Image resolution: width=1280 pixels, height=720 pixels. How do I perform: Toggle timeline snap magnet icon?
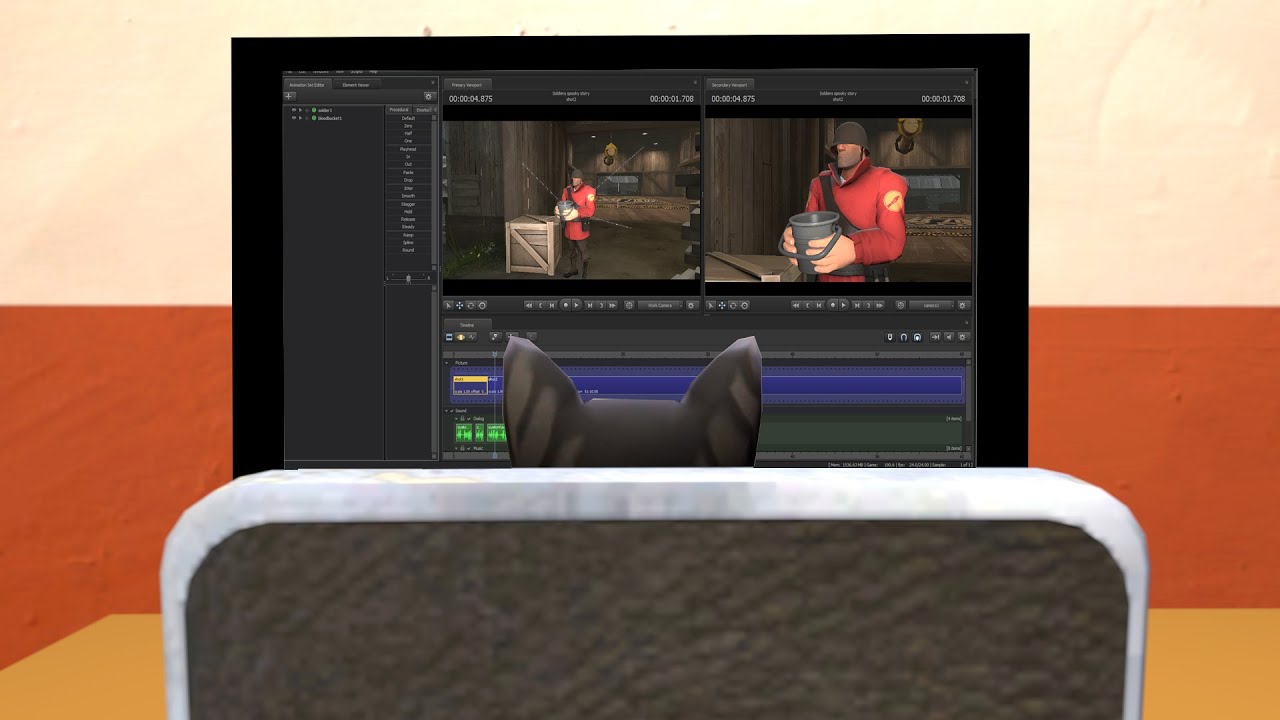click(x=890, y=337)
